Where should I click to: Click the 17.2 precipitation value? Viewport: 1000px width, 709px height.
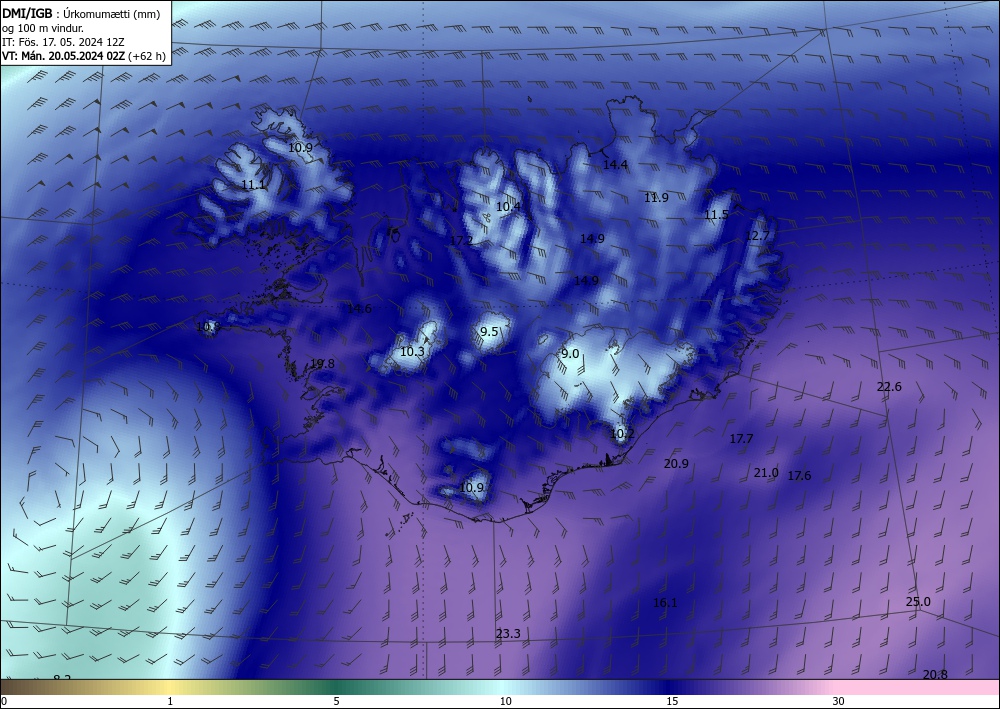(x=461, y=240)
